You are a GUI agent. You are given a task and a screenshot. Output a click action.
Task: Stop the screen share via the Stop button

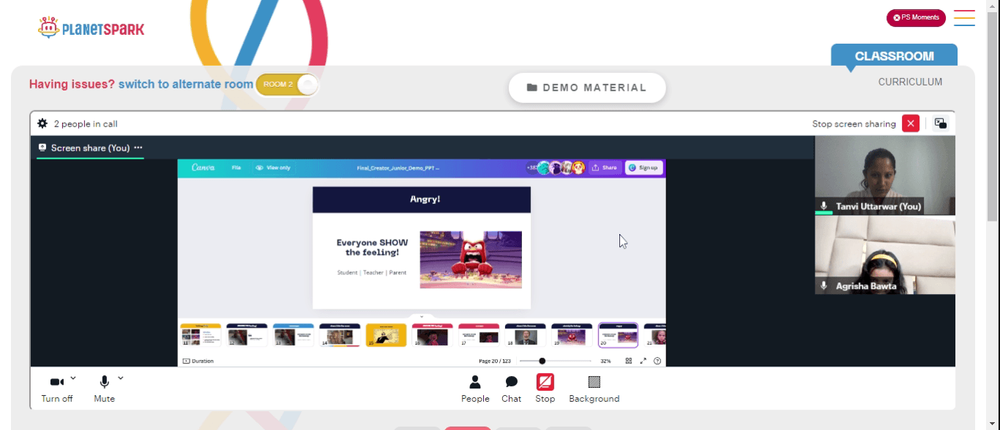click(x=545, y=389)
